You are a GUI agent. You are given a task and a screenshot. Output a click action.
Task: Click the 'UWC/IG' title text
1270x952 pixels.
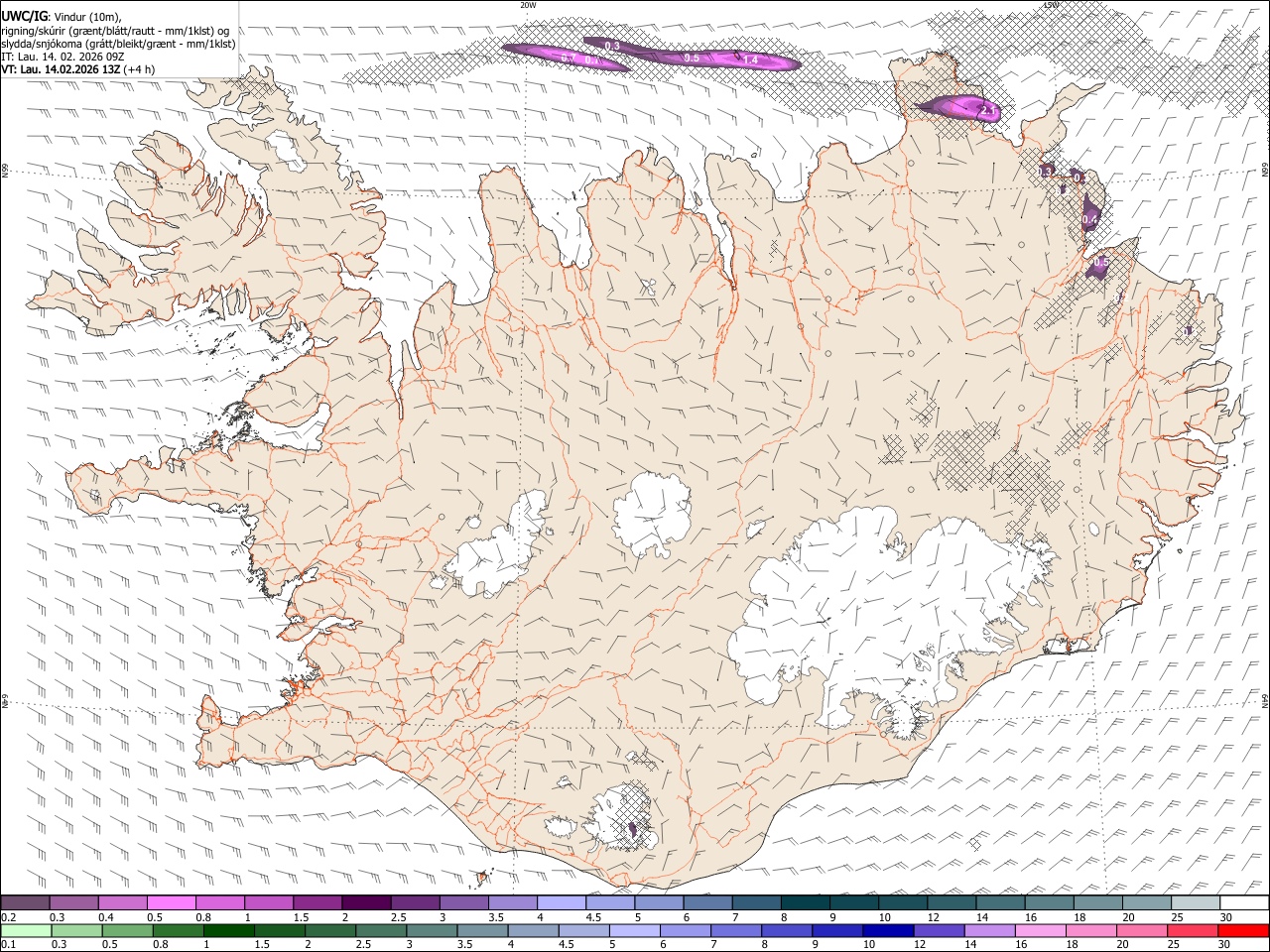click(24, 15)
